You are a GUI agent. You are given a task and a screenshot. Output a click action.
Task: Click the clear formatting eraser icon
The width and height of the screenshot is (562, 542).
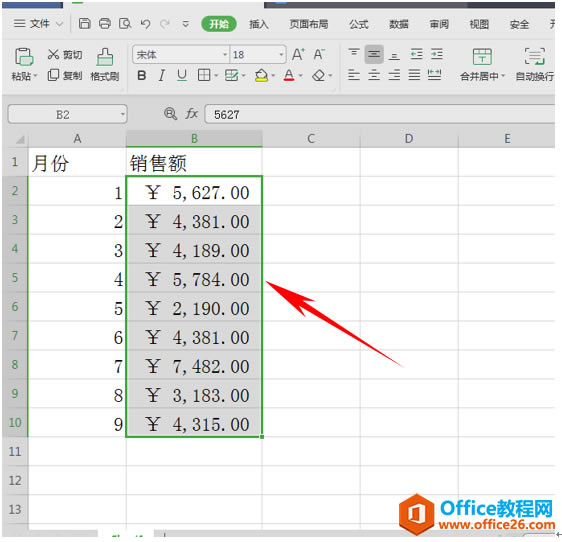click(319, 76)
